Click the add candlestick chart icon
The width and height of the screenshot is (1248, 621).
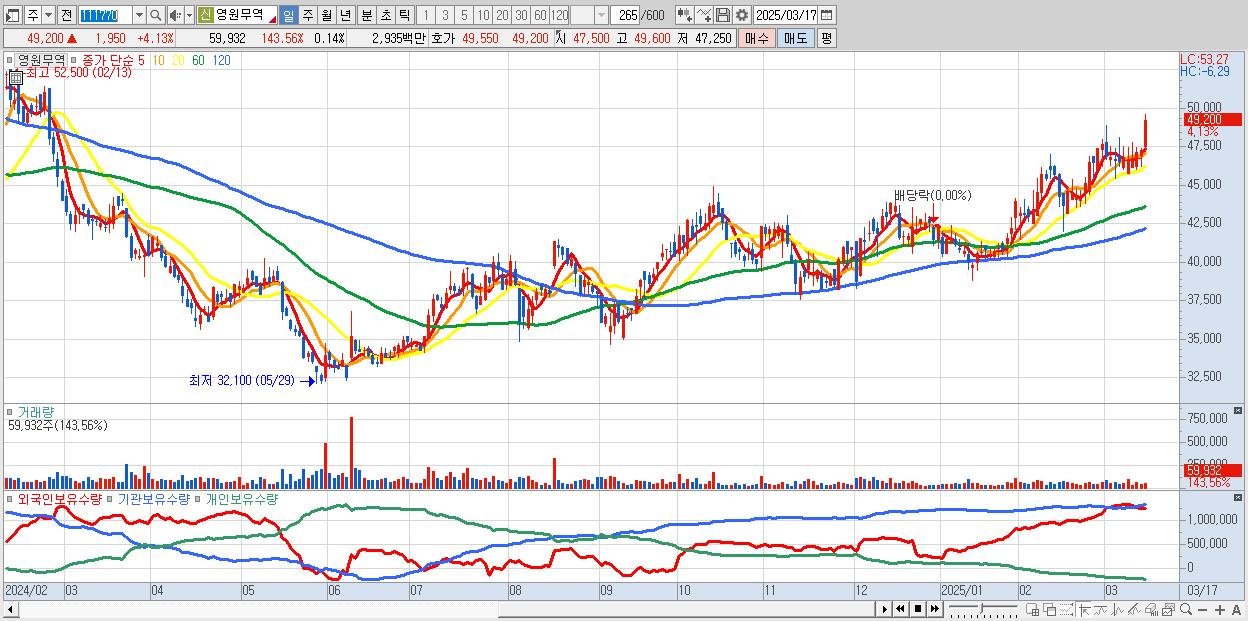pos(684,16)
